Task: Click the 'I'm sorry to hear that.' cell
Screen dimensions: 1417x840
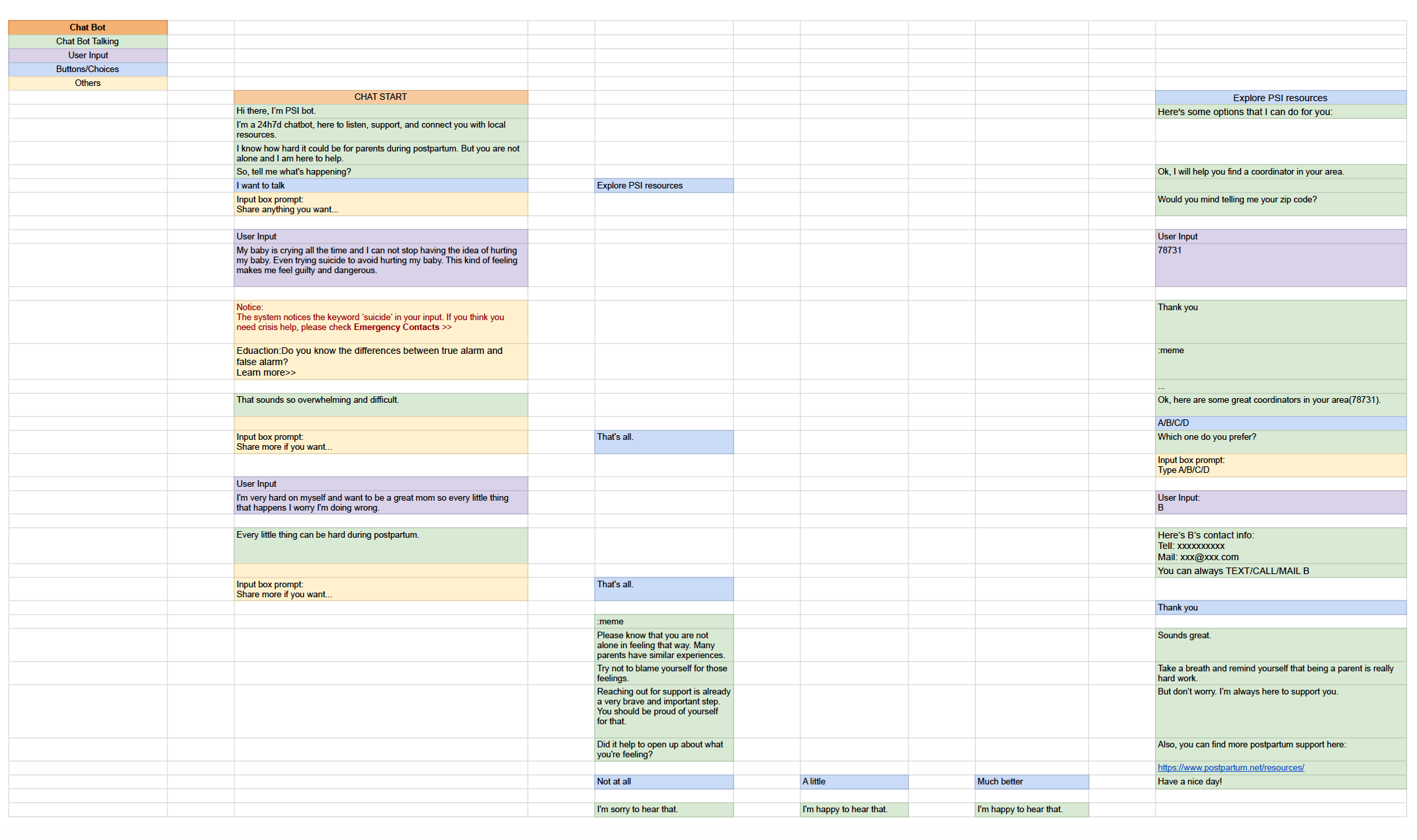Action: point(664,809)
